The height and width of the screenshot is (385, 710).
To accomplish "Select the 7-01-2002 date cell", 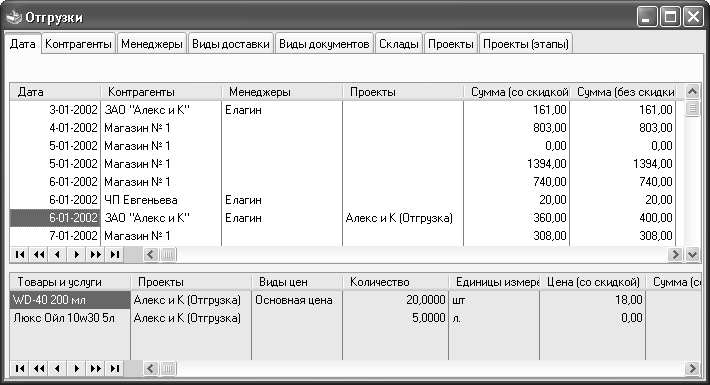I will pyautogui.click(x=55, y=236).
